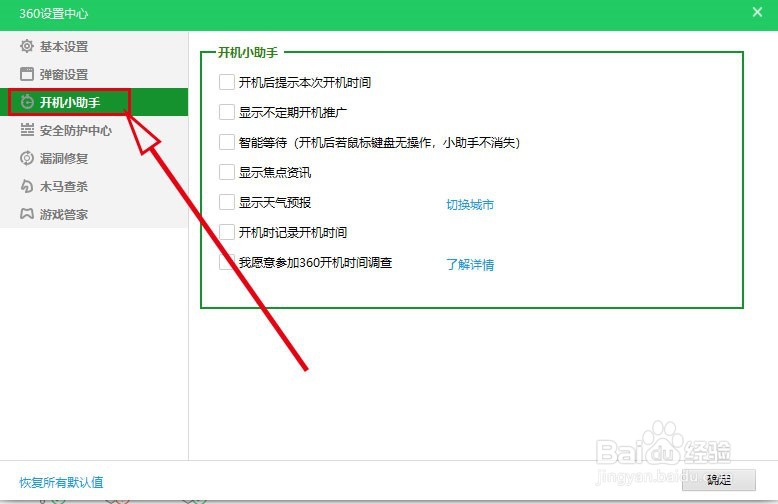The height and width of the screenshot is (504, 778).
Task: Check the 智能等待 option
Action: coord(227,142)
